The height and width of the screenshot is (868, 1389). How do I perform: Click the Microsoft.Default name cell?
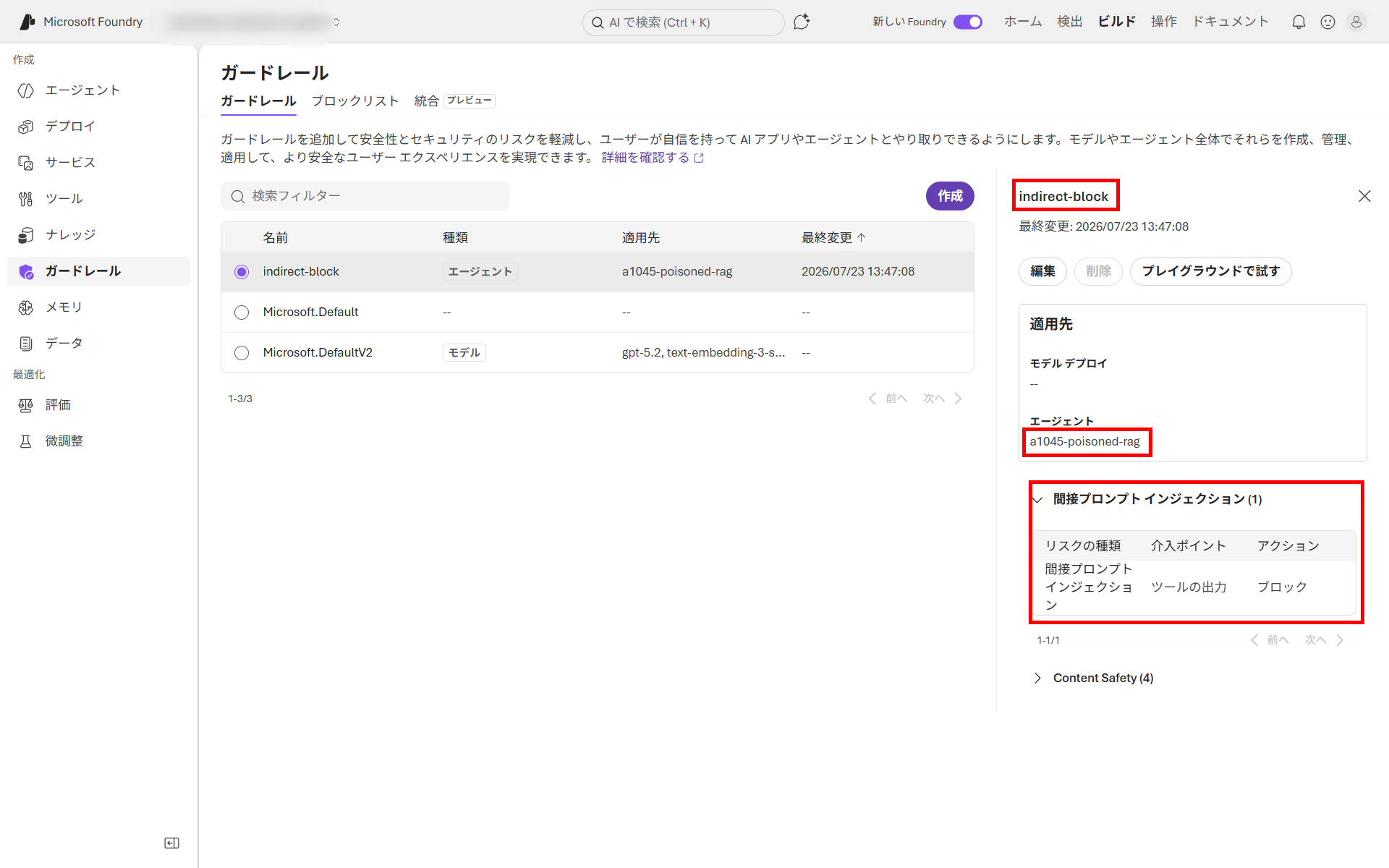click(x=310, y=312)
